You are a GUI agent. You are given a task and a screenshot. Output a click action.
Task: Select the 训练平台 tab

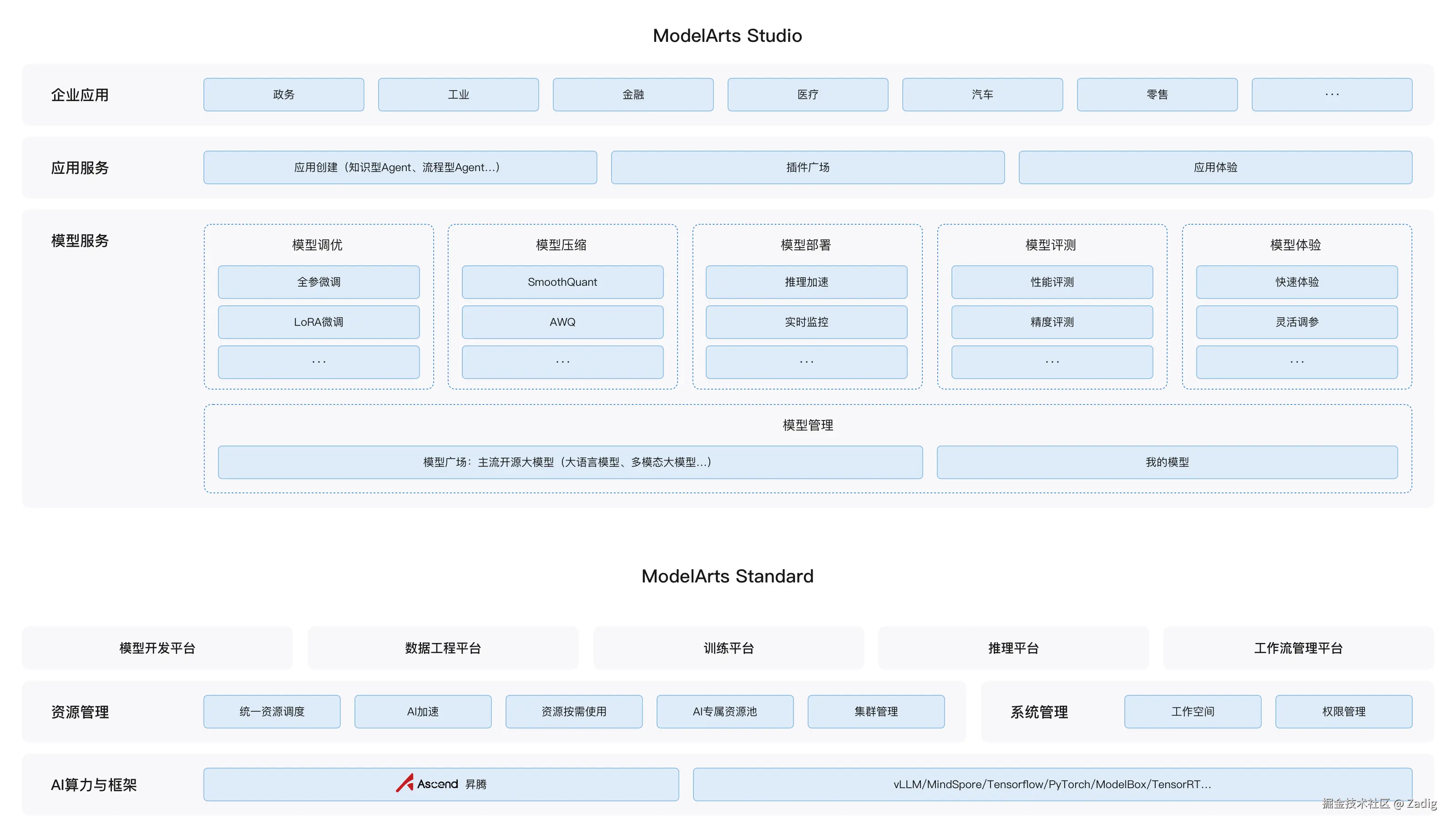[x=728, y=648]
